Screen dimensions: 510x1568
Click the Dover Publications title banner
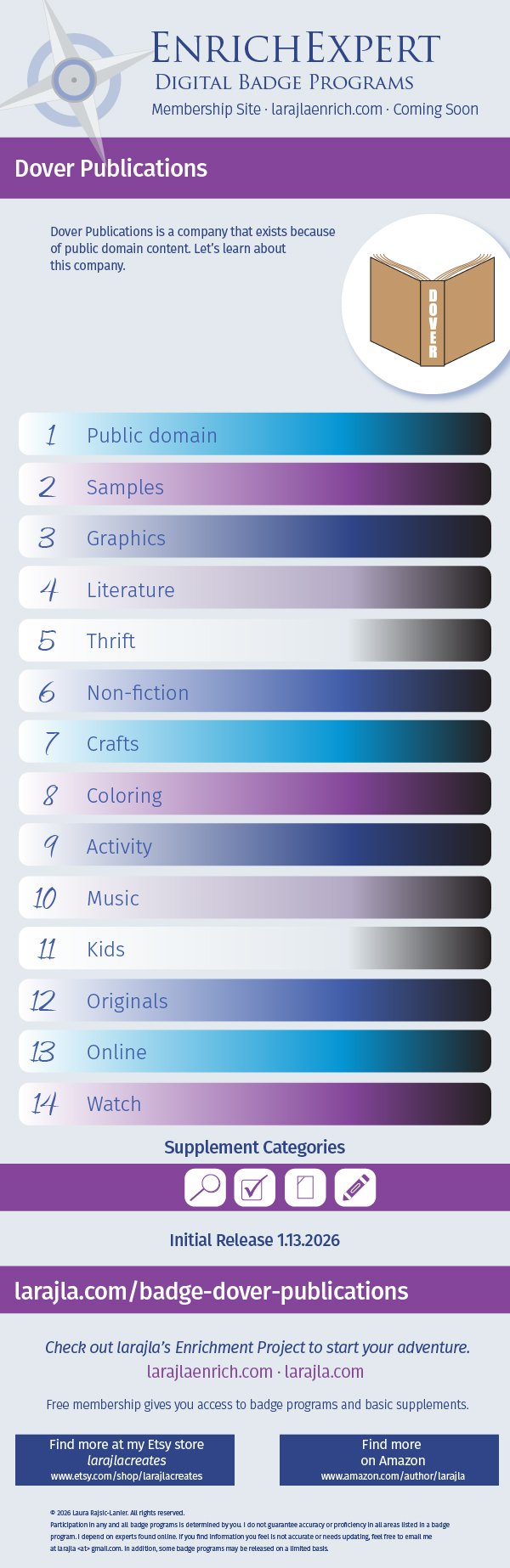pos(255,168)
